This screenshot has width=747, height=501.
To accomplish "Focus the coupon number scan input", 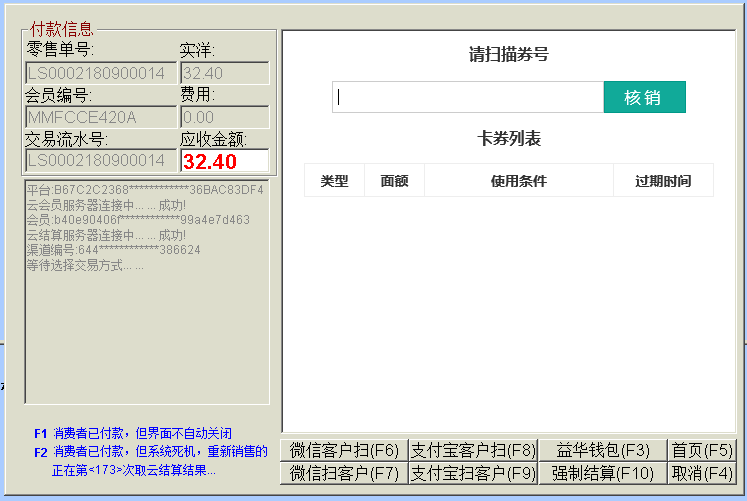I will click(x=468, y=97).
